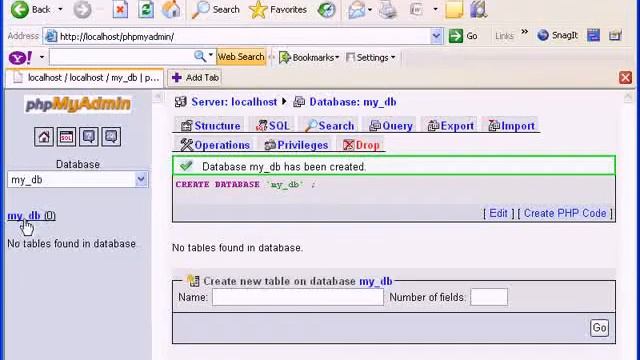
Task: Open the Operations tab
Action: point(215,145)
